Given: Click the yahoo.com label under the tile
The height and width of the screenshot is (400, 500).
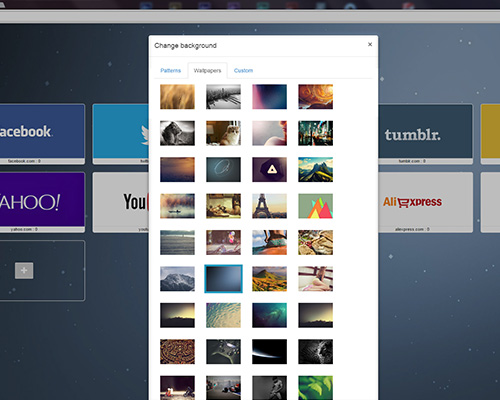Looking at the screenshot, I should tap(24, 229).
